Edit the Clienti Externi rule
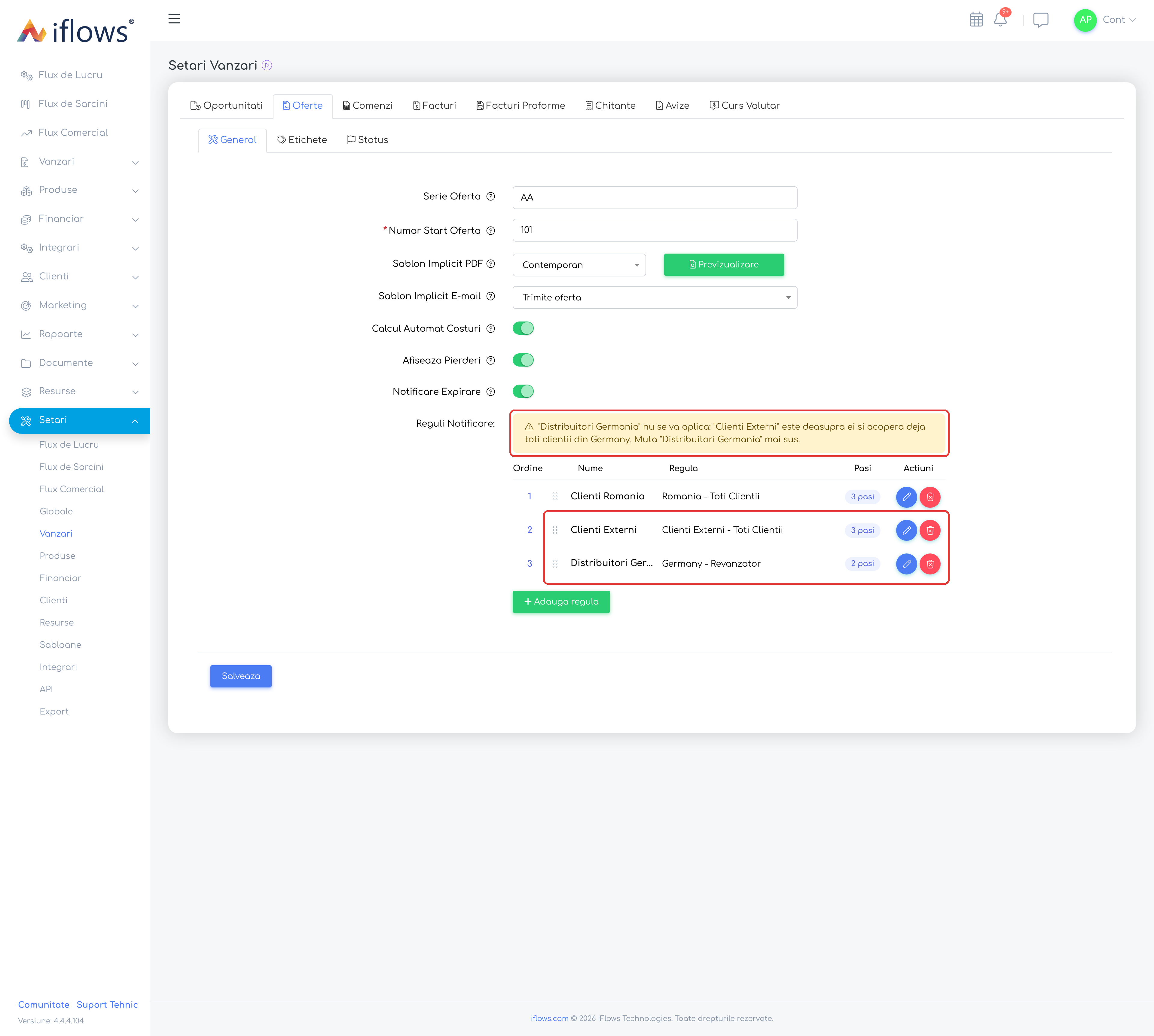1154x1036 pixels. [906, 531]
